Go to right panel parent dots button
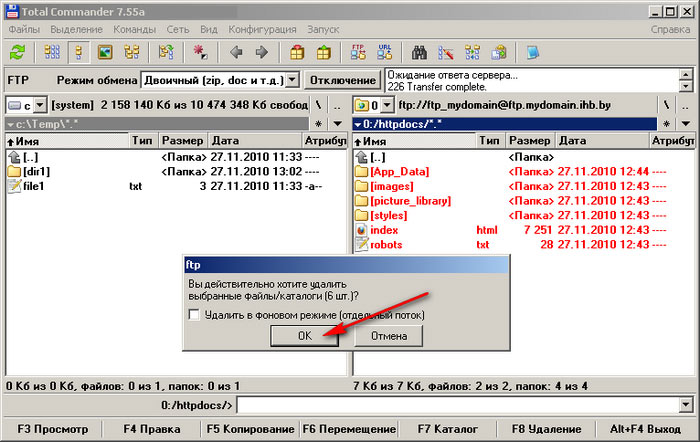The image size is (700, 442). 686,105
